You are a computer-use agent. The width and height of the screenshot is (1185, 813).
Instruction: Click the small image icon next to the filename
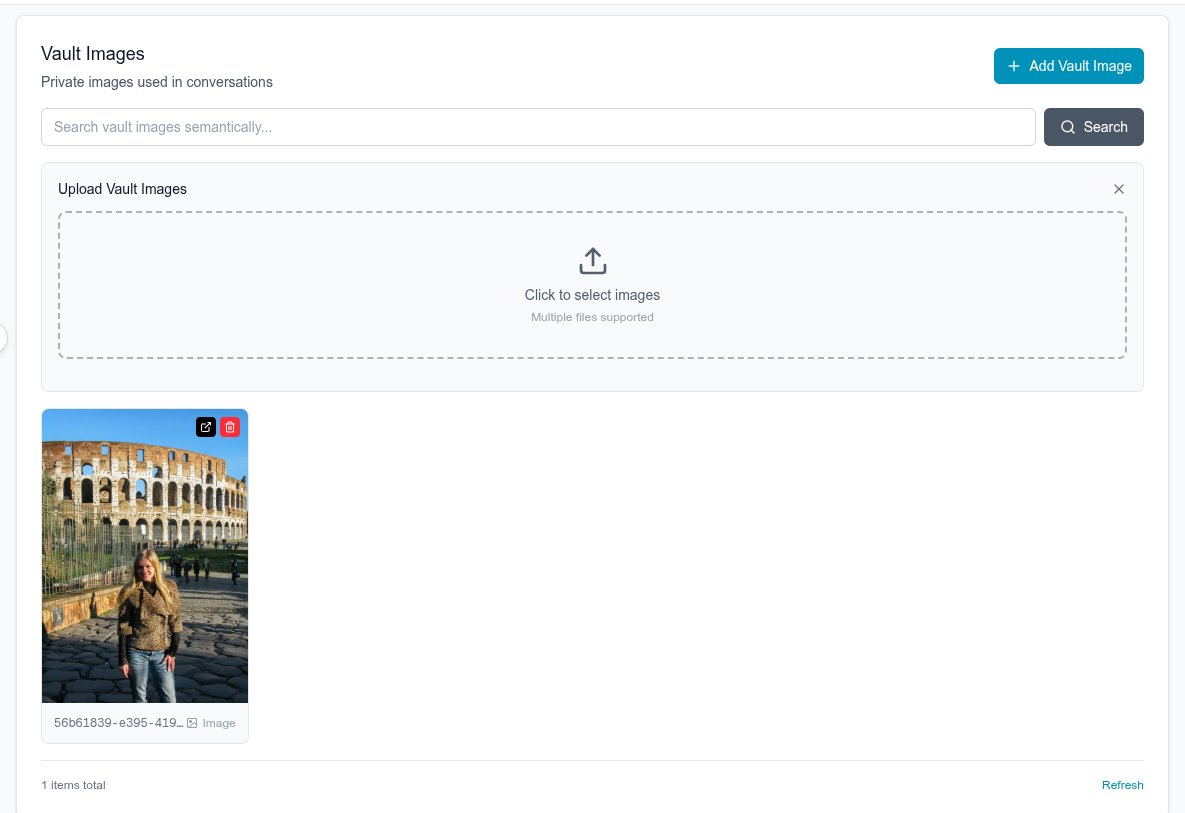click(191, 723)
